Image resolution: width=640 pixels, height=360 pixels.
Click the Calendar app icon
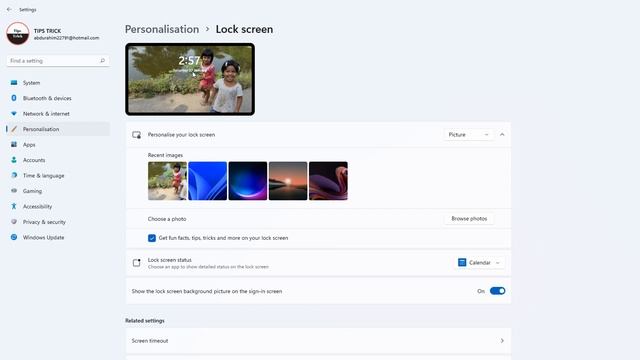(x=462, y=262)
